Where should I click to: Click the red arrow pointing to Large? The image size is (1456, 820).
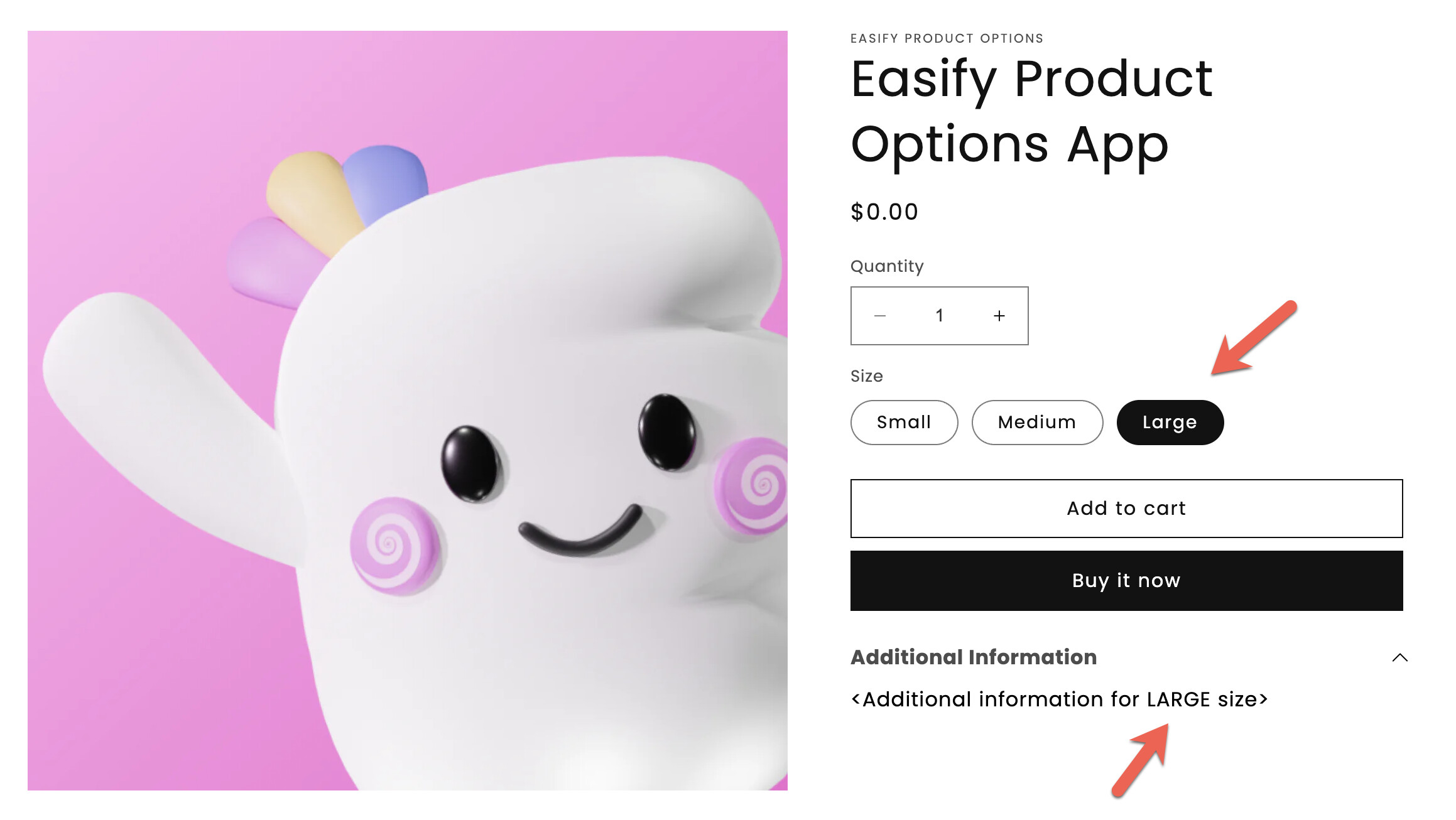(x=1254, y=338)
